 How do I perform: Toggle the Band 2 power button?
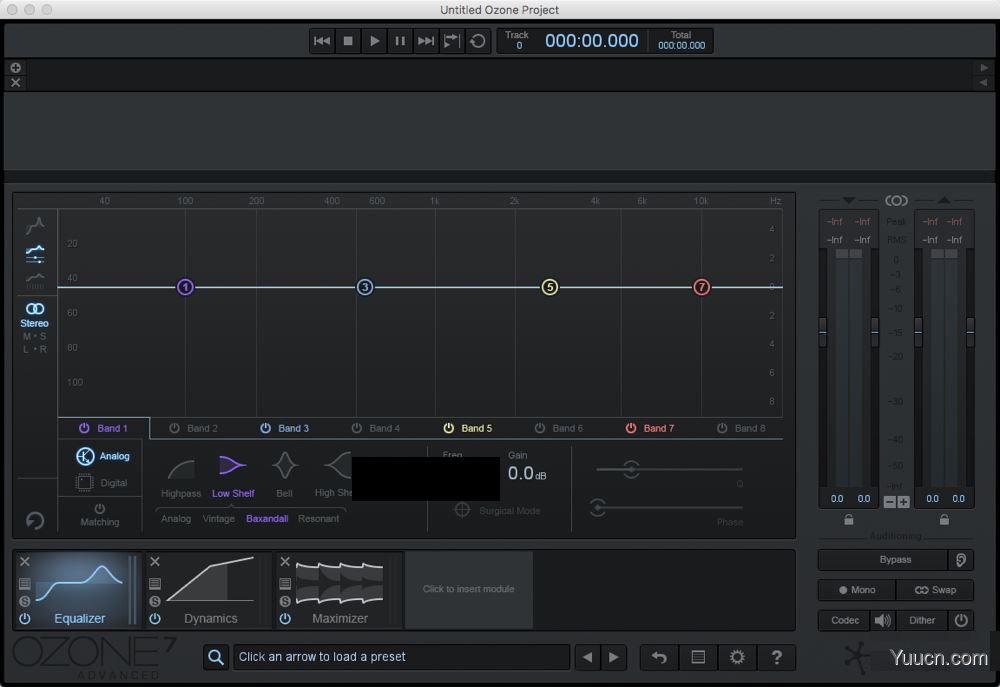(174, 428)
